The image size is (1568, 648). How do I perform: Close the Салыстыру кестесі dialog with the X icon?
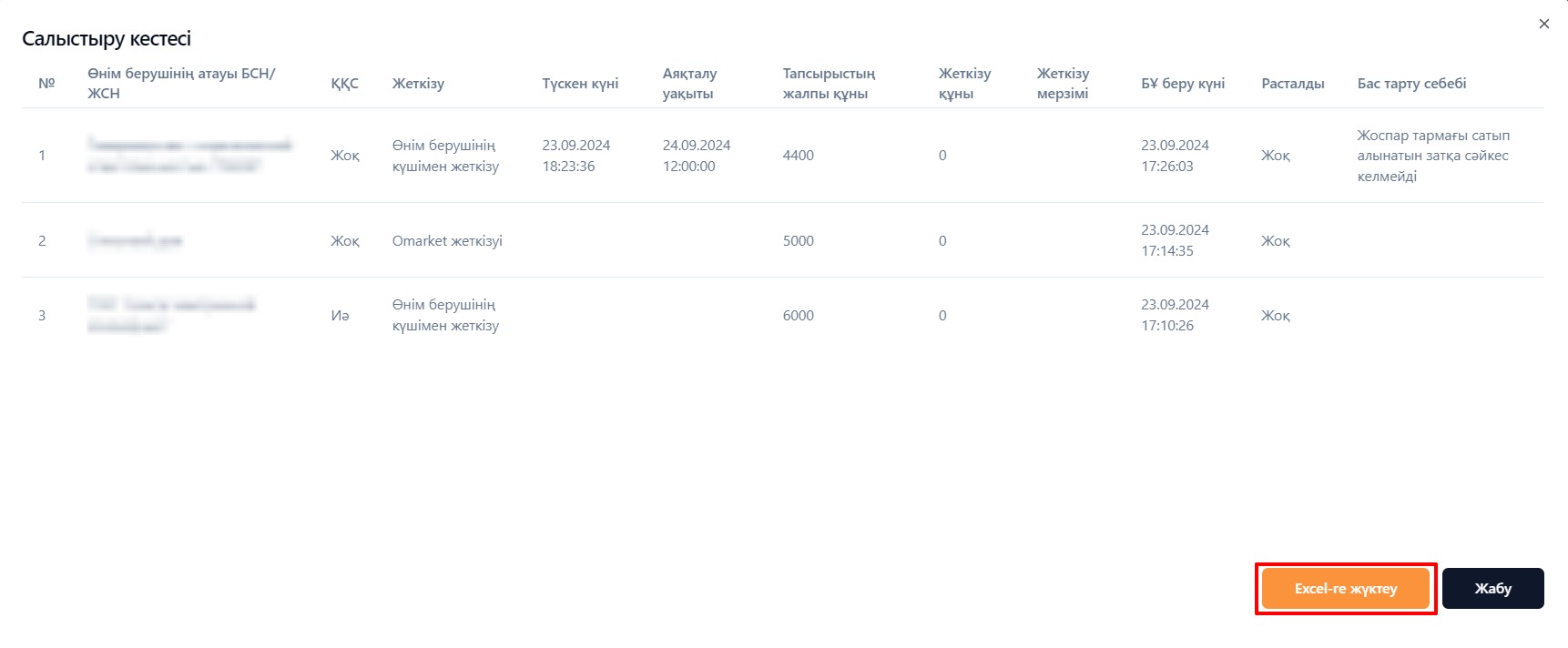[1543, 24]
